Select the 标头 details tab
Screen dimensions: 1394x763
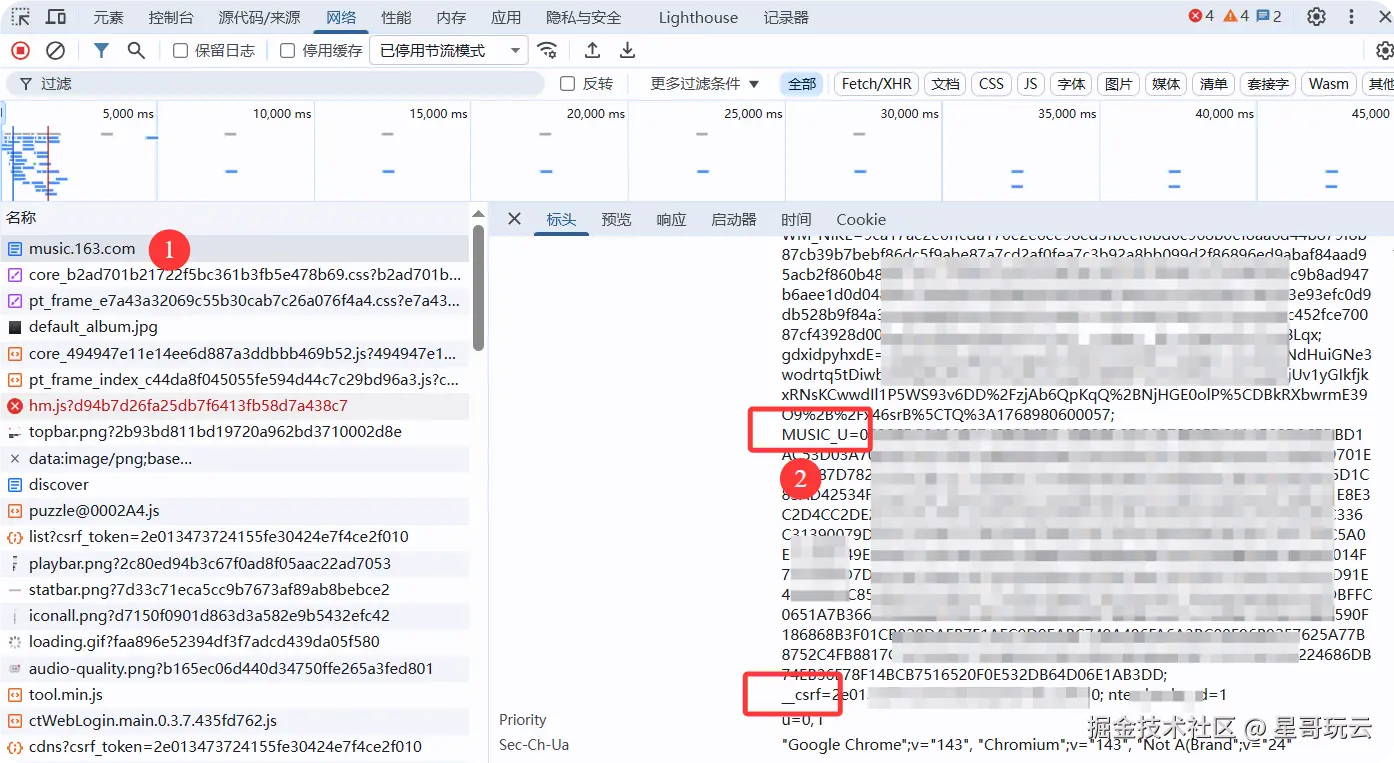(561, 219)
